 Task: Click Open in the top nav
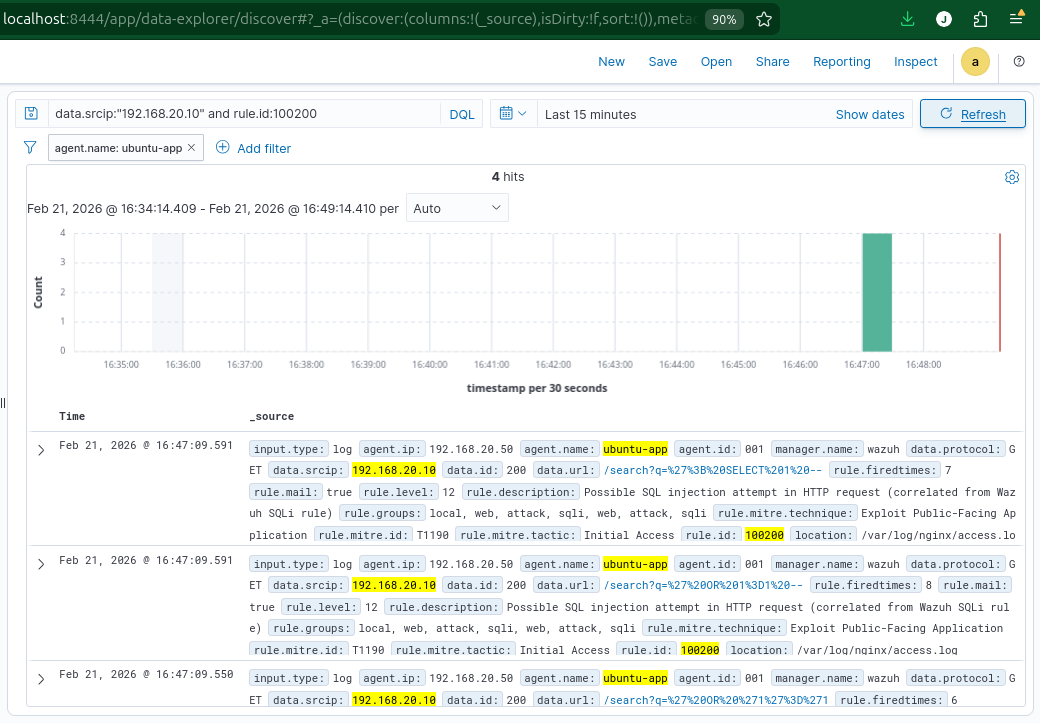716,62
